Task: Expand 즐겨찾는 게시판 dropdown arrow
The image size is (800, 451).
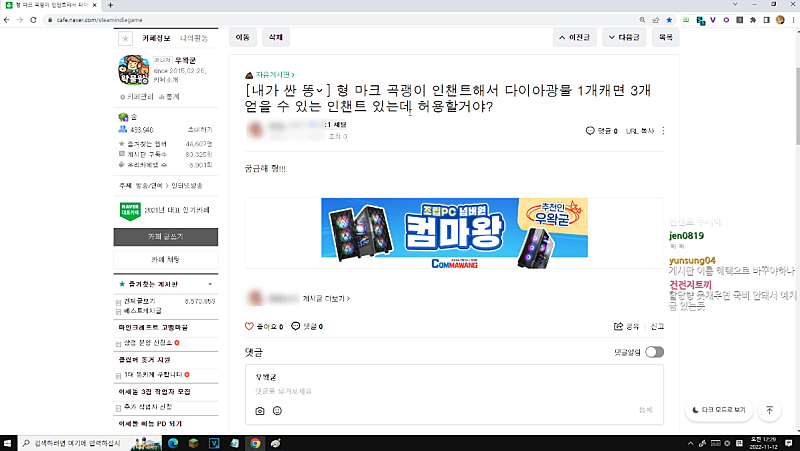Action: 210,284
